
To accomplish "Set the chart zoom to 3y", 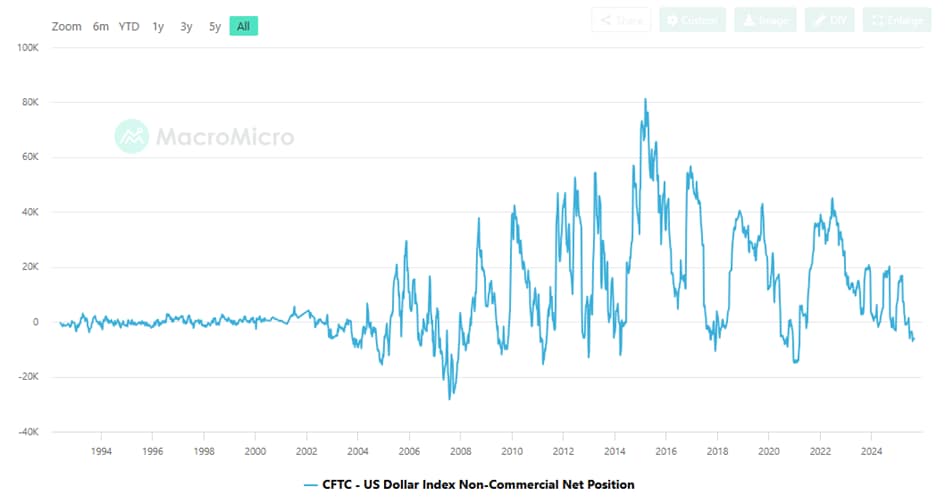I will pyautogui.click(x=186, y=26).
